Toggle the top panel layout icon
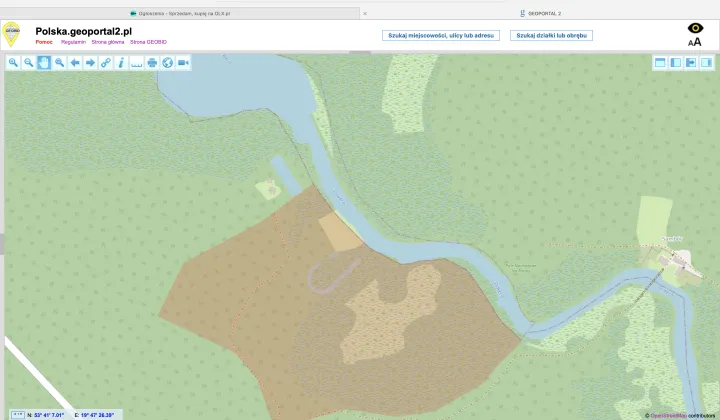Screen dimensions: 720x420 (660, 62)
